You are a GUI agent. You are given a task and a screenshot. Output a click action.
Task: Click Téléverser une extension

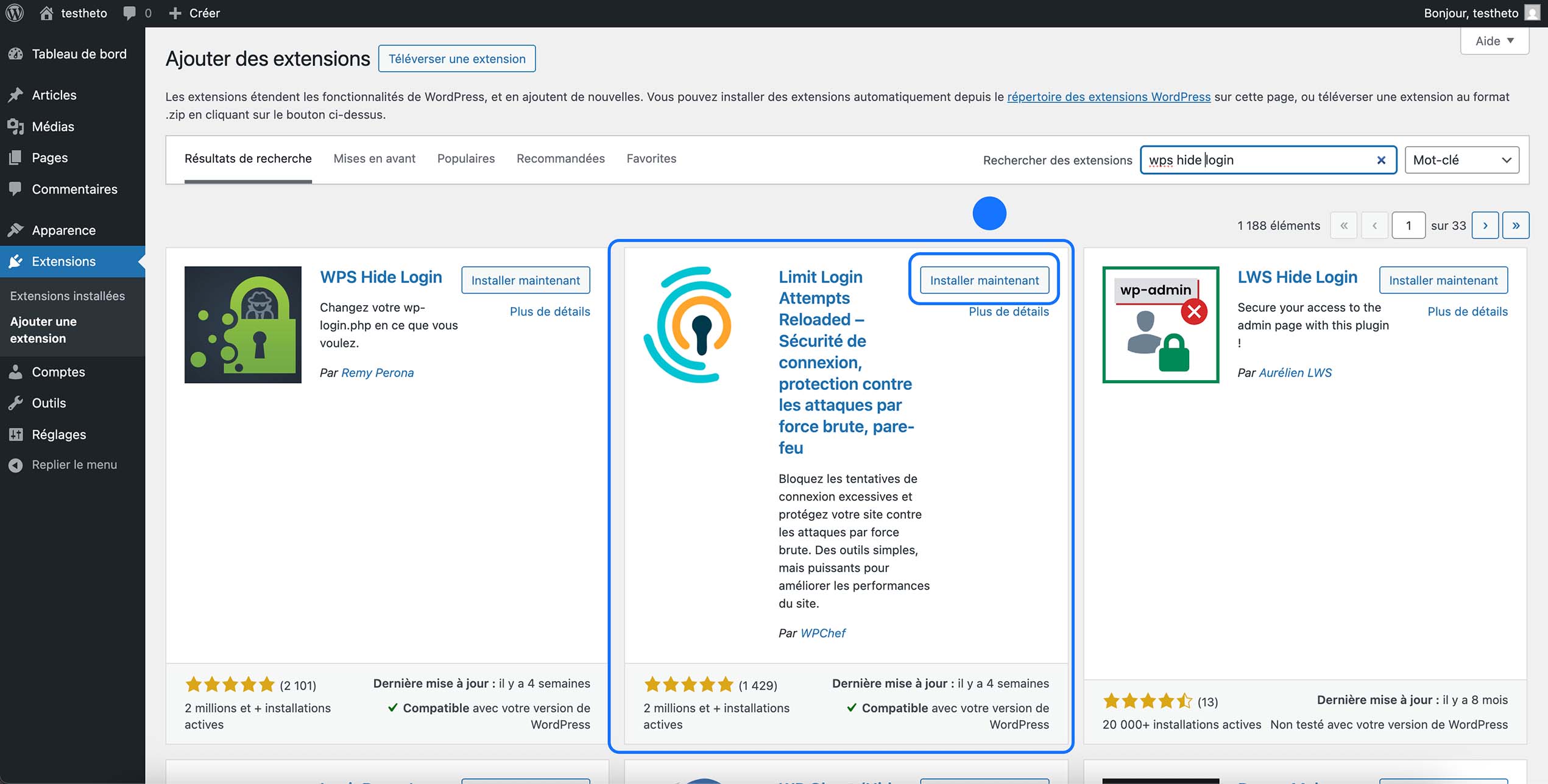pyautogui.click(x=457, y=58)
